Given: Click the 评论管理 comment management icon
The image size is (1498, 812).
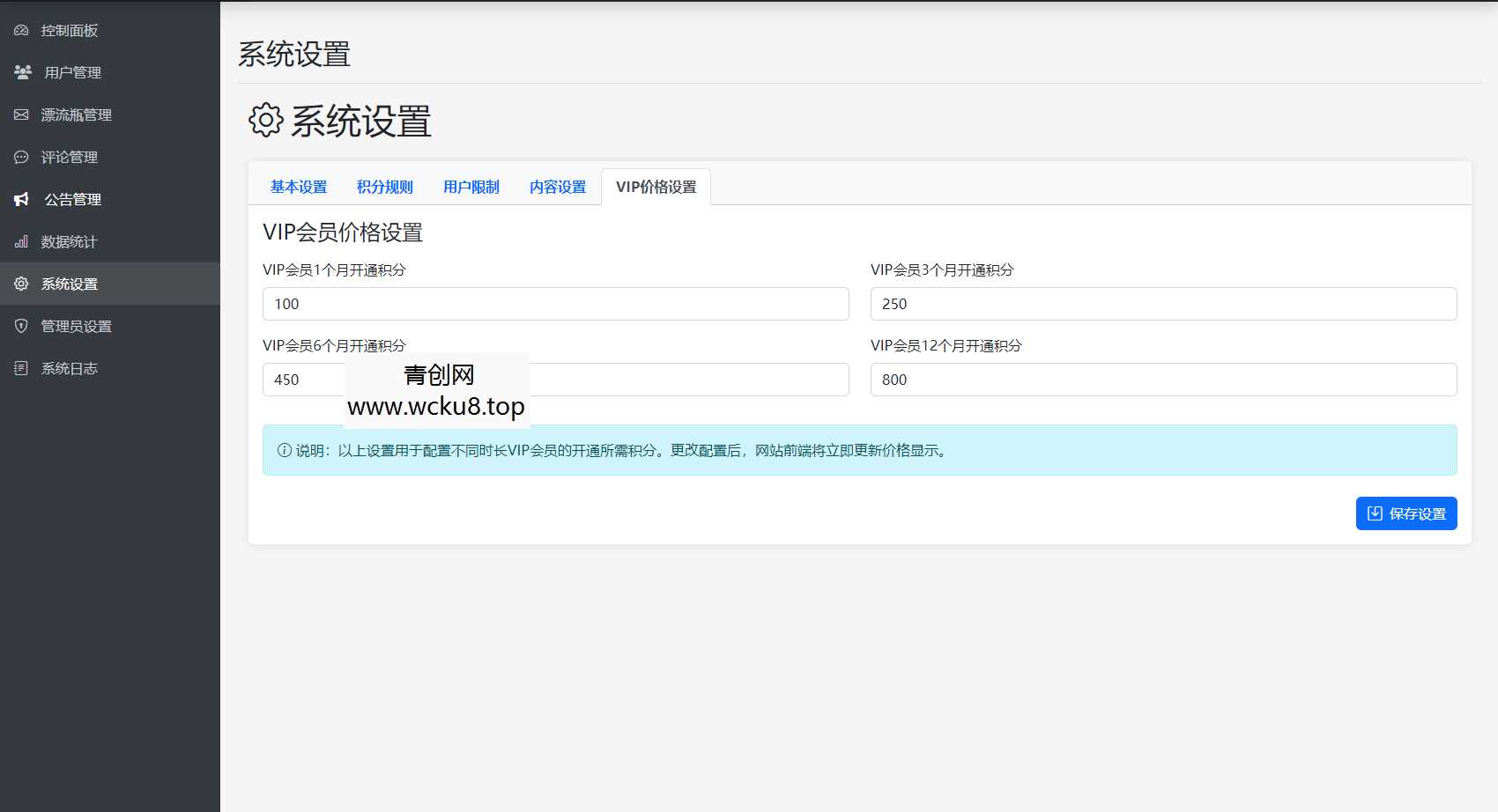Looking at the screenshot, I should click(x=21, y=156).
